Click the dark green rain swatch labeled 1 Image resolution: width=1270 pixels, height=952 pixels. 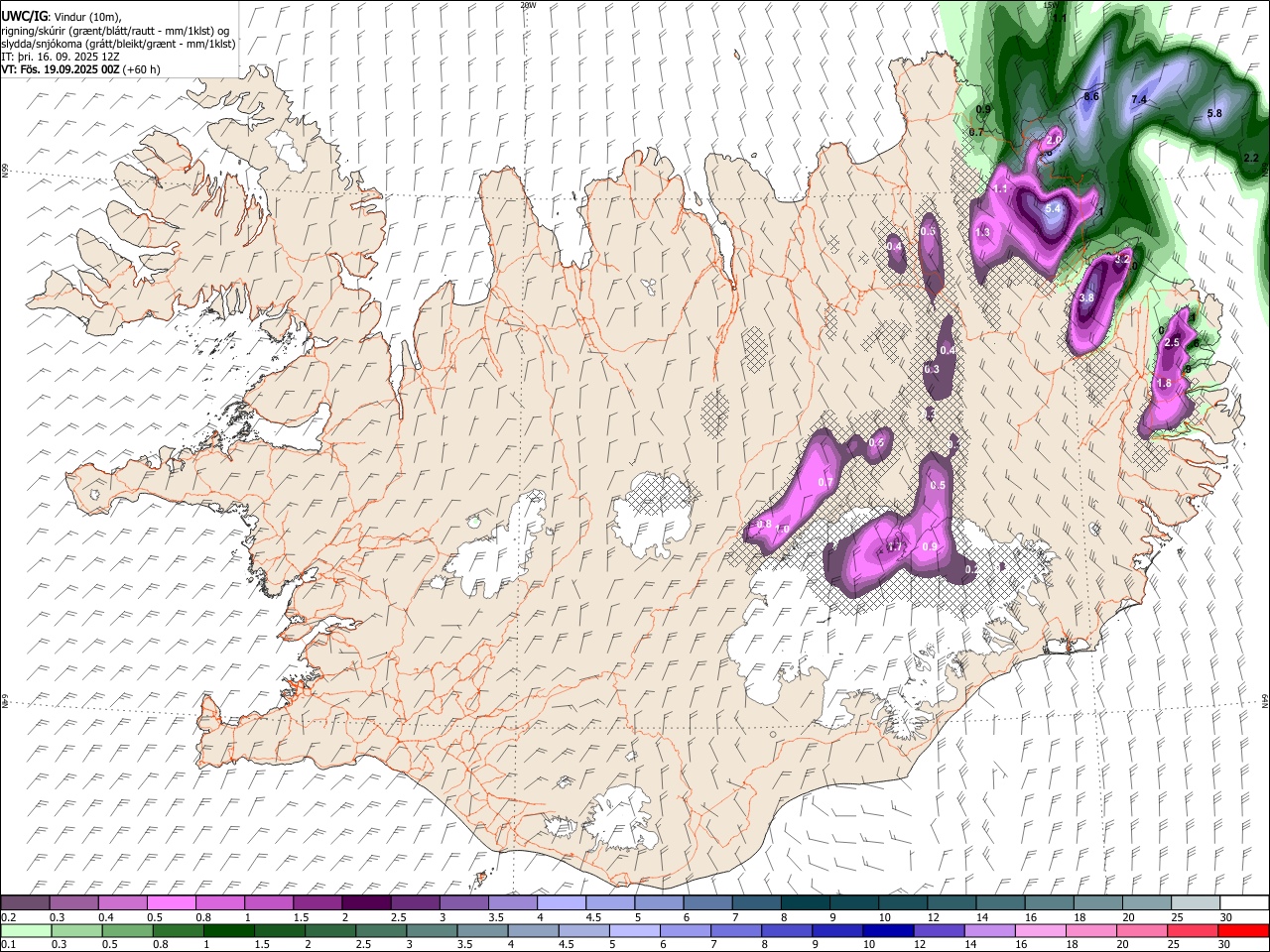coord(229,930)
